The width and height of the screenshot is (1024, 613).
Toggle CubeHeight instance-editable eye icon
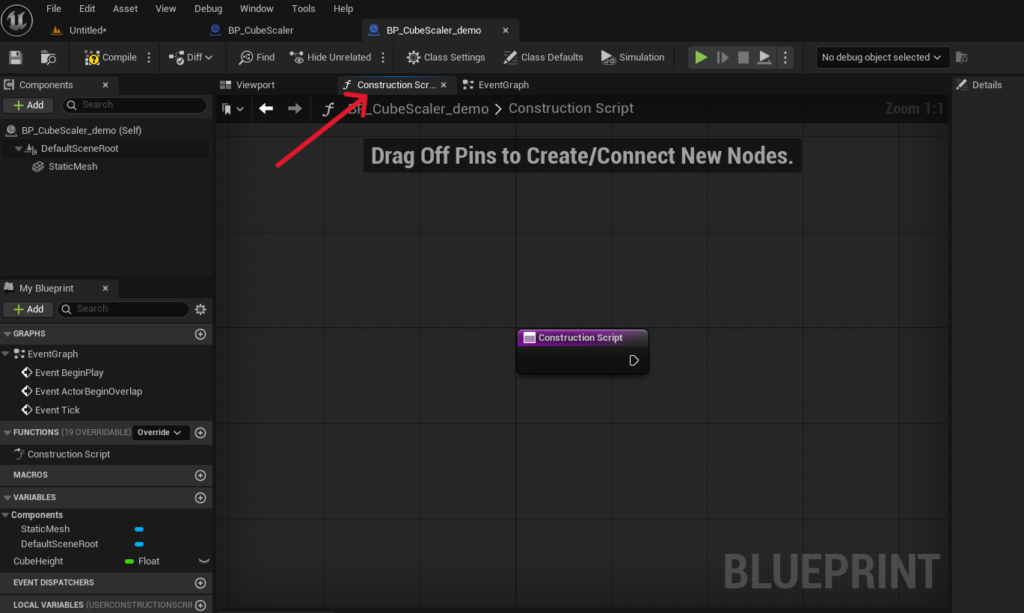204,561
